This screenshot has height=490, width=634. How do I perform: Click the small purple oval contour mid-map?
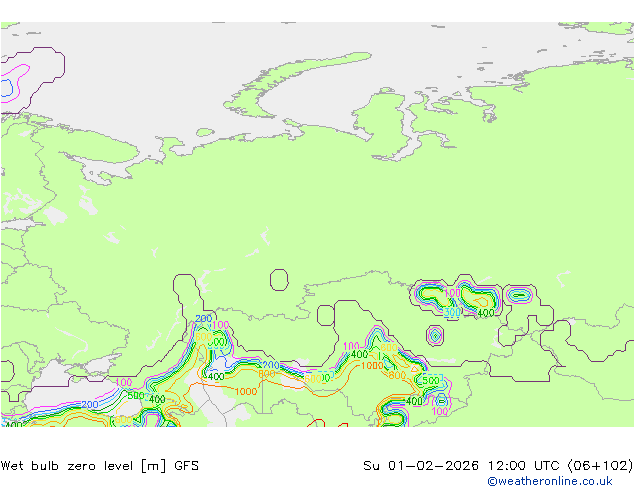coord(279,280)
